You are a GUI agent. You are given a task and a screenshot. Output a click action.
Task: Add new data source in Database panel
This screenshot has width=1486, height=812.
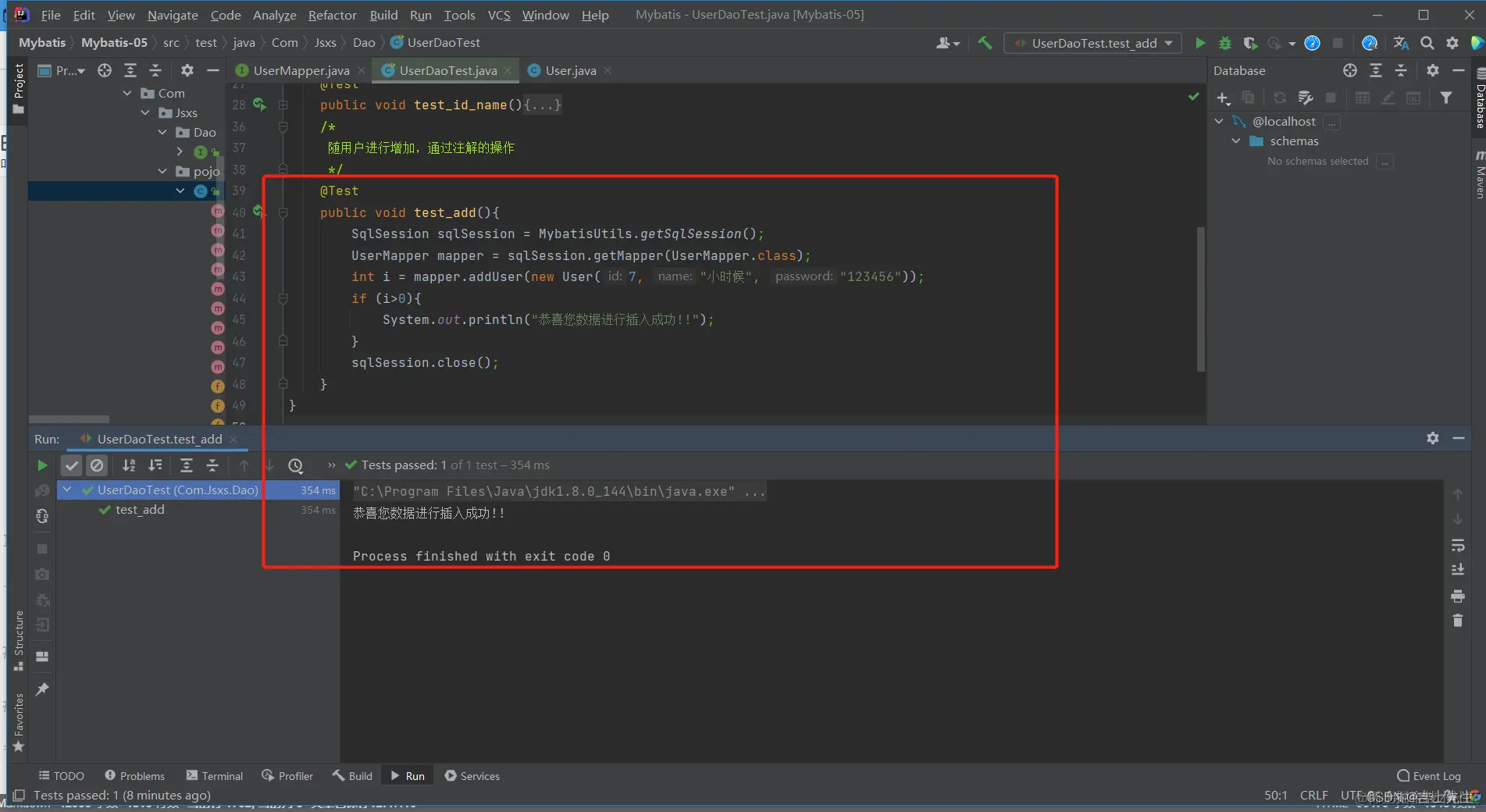(x=1223, y=98)
